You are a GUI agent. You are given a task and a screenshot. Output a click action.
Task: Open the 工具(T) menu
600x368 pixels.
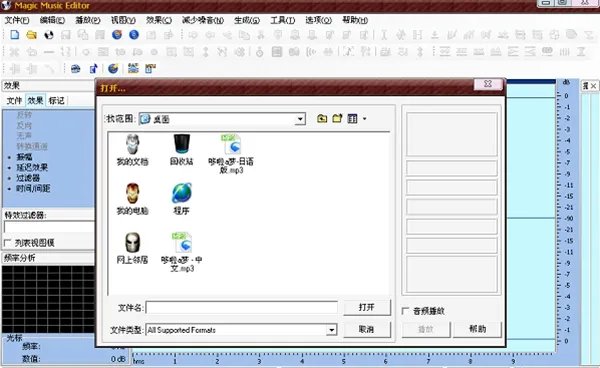pos(283,20)
